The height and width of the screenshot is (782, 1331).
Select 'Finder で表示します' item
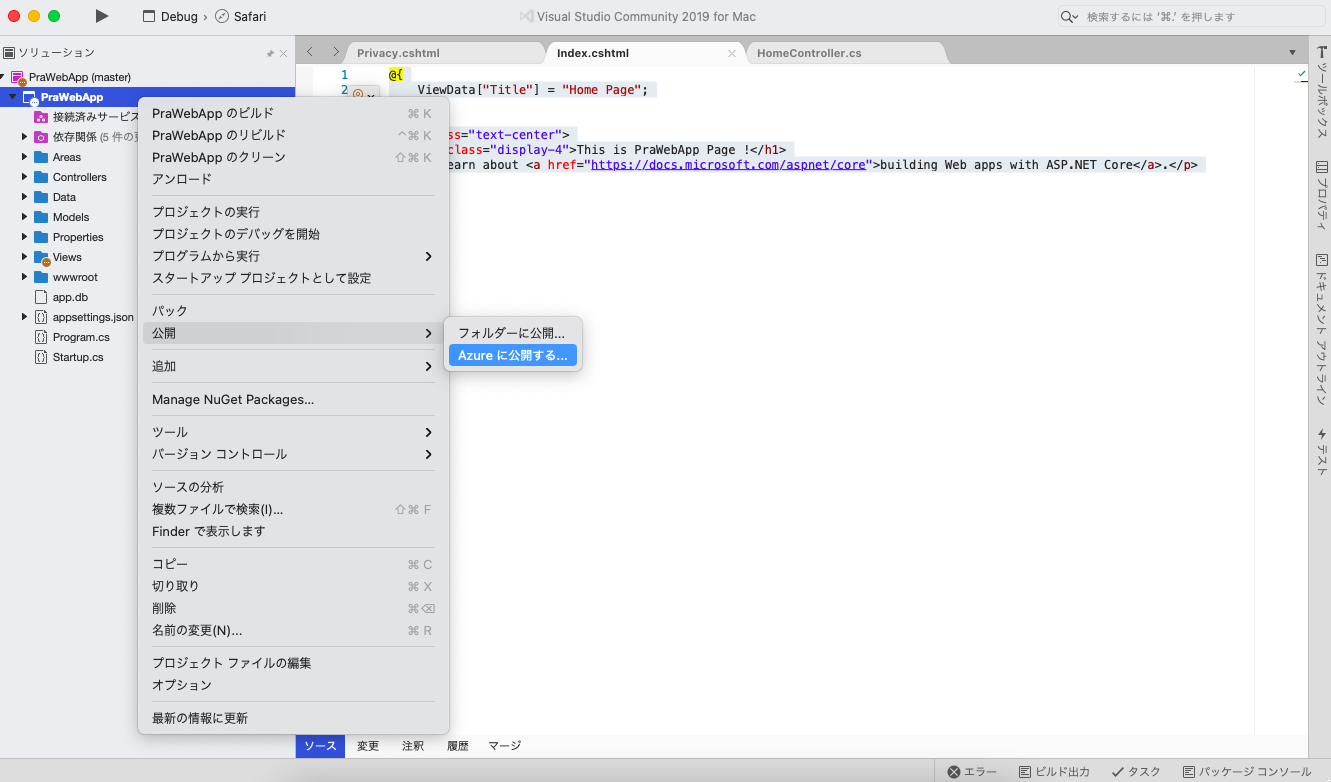point(293,531)
